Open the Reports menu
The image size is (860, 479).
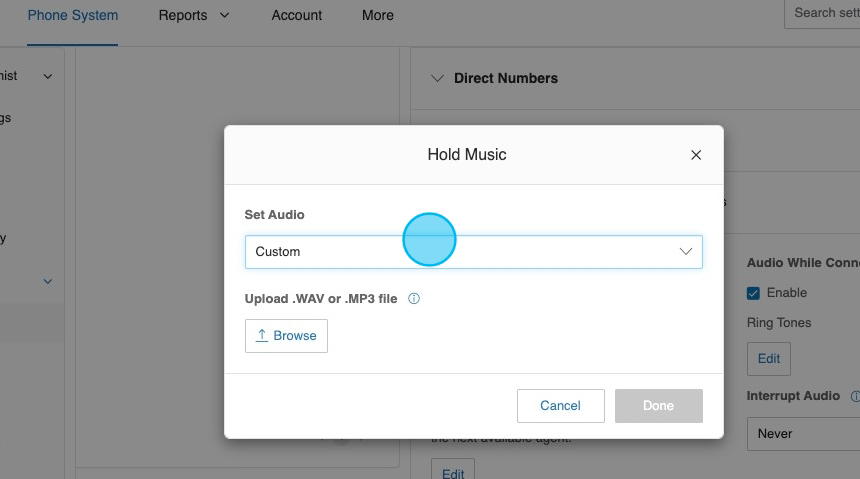click(x=193, y=15)
